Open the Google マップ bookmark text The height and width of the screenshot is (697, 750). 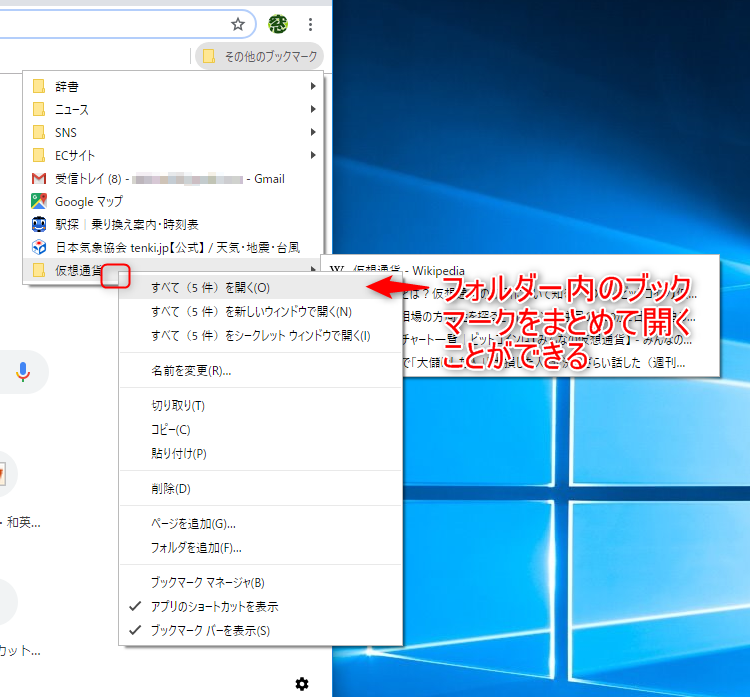point(89,201)
